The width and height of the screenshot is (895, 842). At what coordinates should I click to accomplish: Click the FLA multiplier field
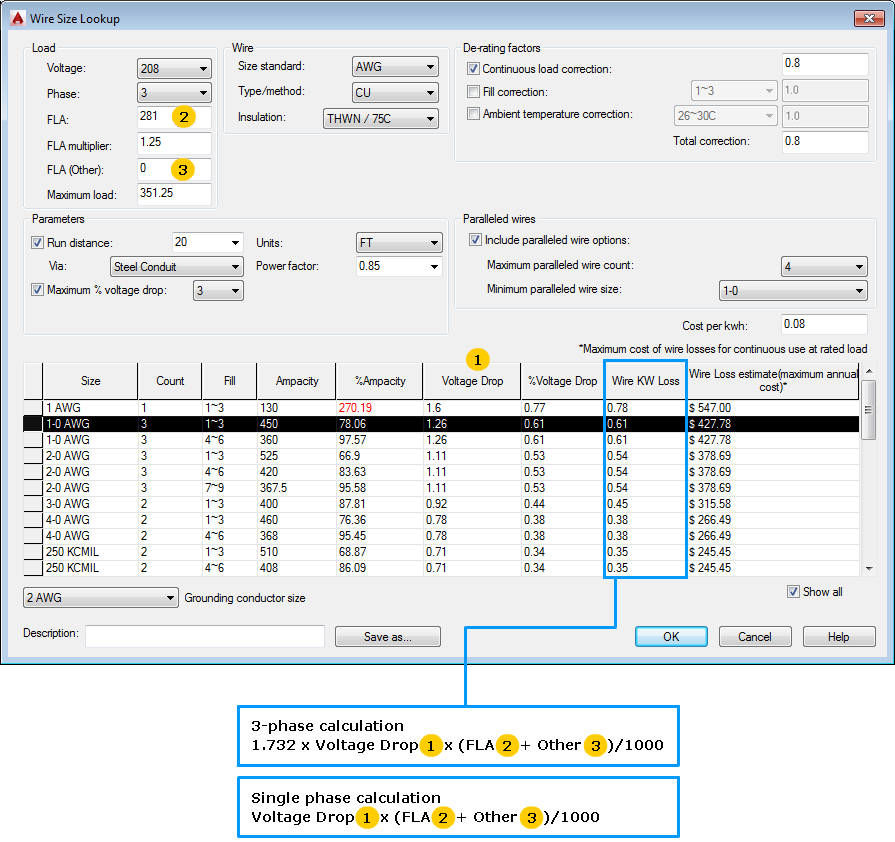tap(174, 142)
